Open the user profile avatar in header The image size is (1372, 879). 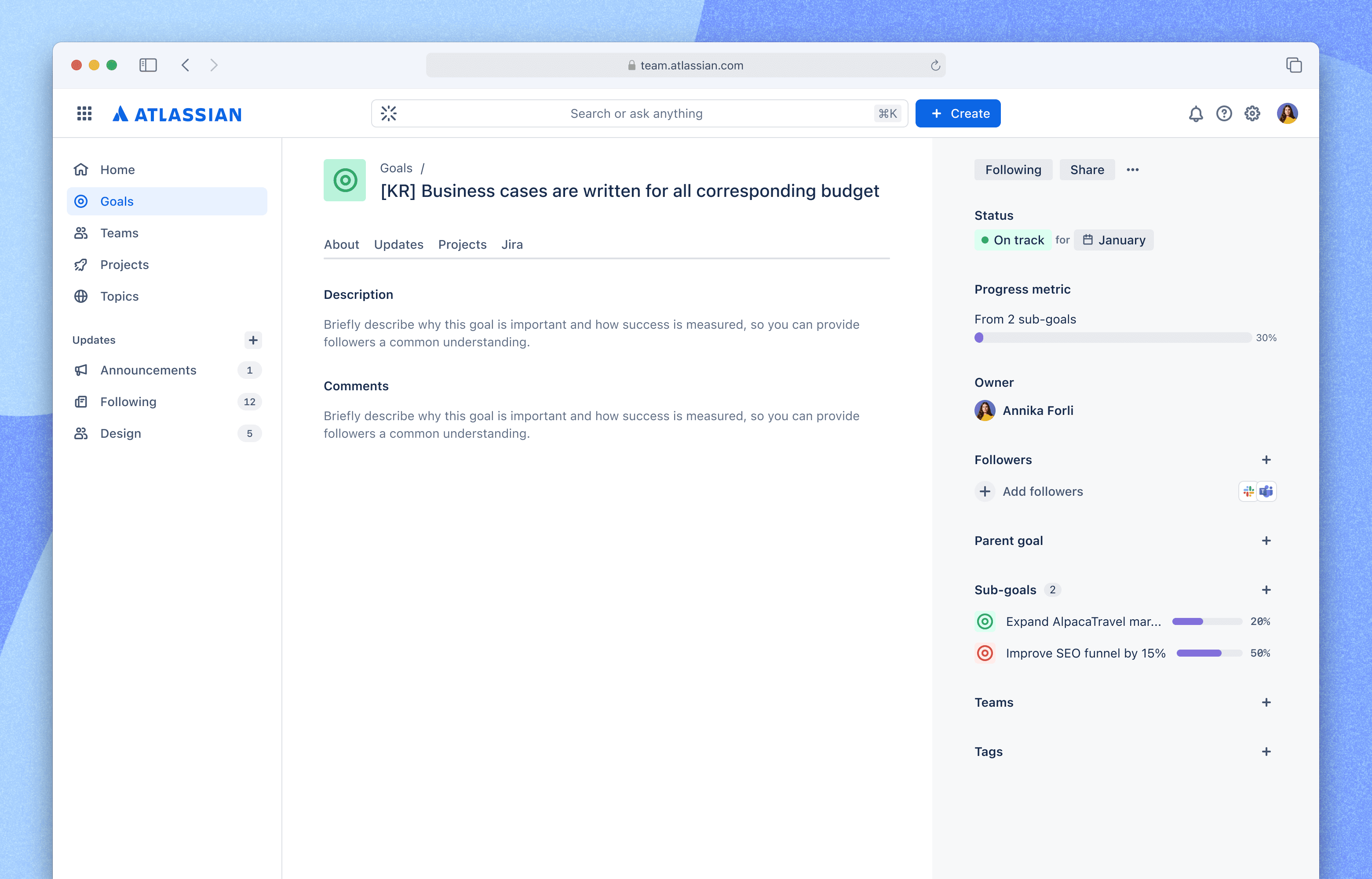[1288, 113]
